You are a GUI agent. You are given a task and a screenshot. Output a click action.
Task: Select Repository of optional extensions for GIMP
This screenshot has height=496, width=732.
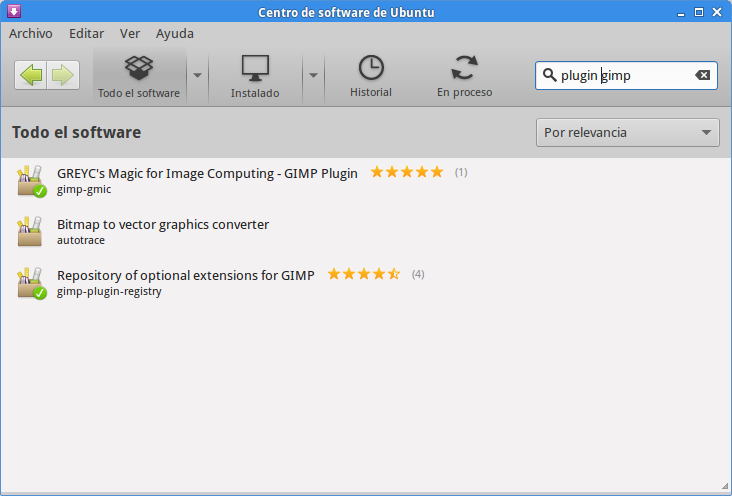coord(185,275)
